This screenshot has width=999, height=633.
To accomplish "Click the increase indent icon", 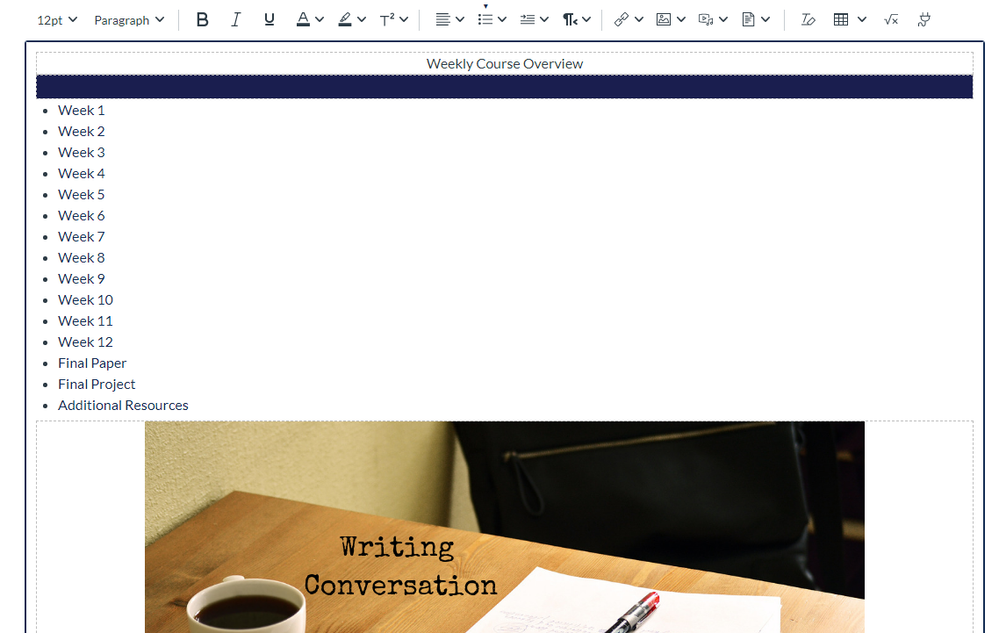I will pos(527,20).
